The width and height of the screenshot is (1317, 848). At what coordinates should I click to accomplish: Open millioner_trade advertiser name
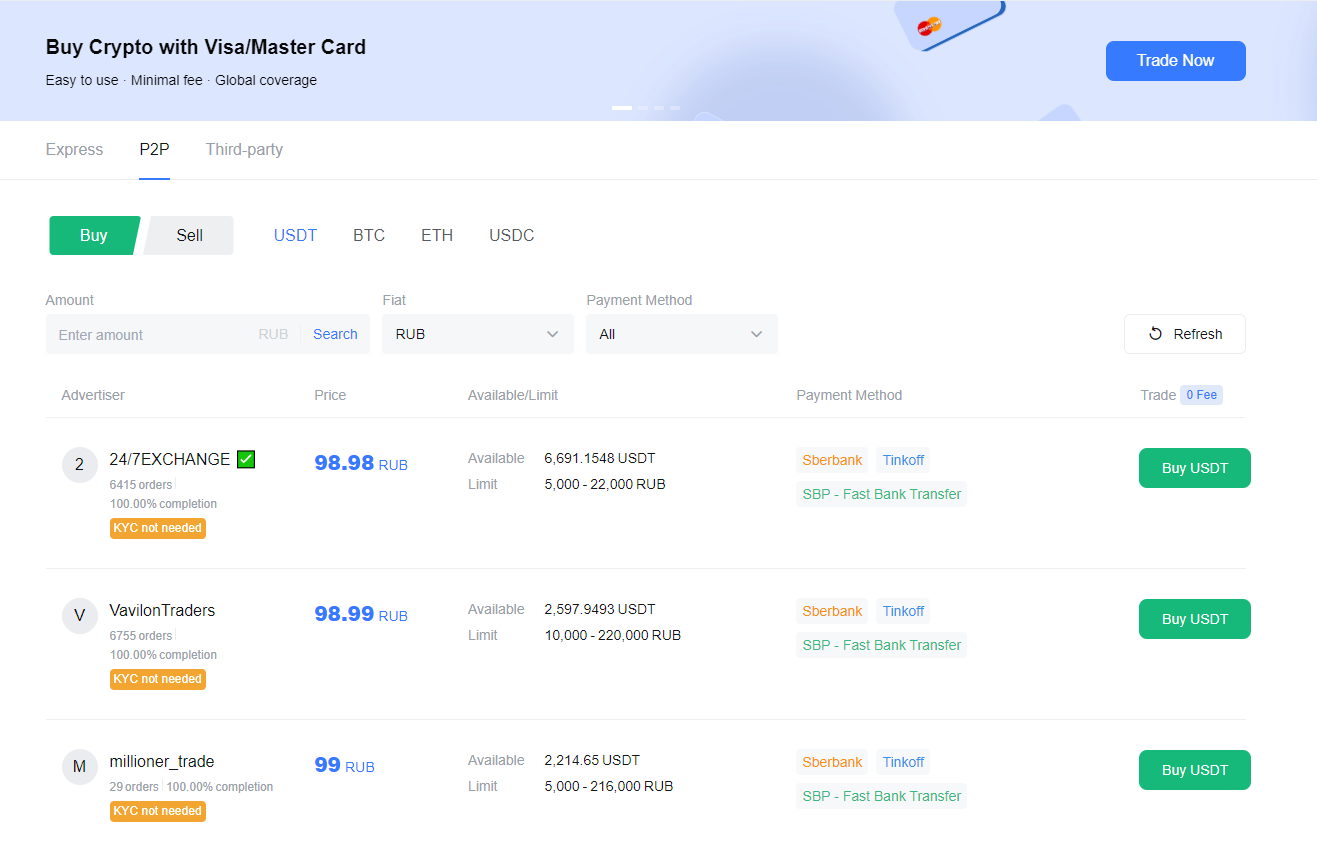click(x=162, y=761)
